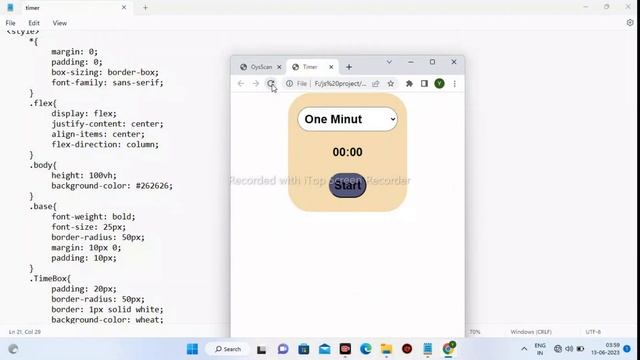Open Microsoft Edge on taskbar
640x360 pixels.
(x=366, y=349)
